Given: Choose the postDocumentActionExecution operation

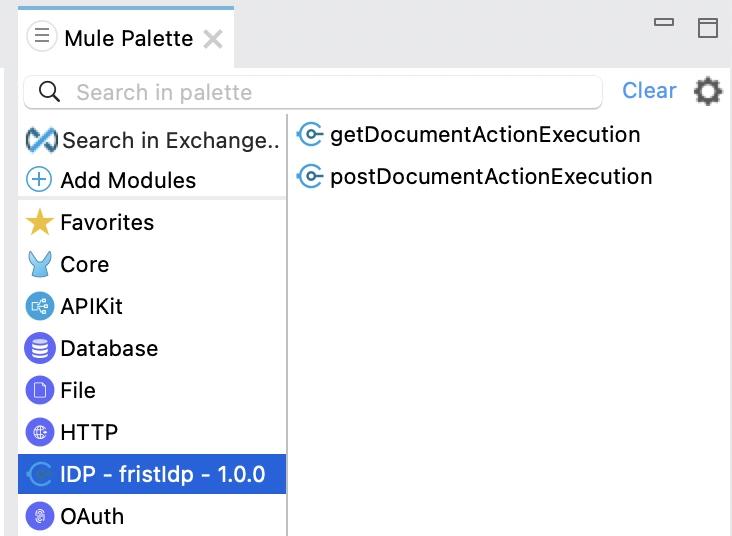Looking at the screenshot, I should [490, 177].
